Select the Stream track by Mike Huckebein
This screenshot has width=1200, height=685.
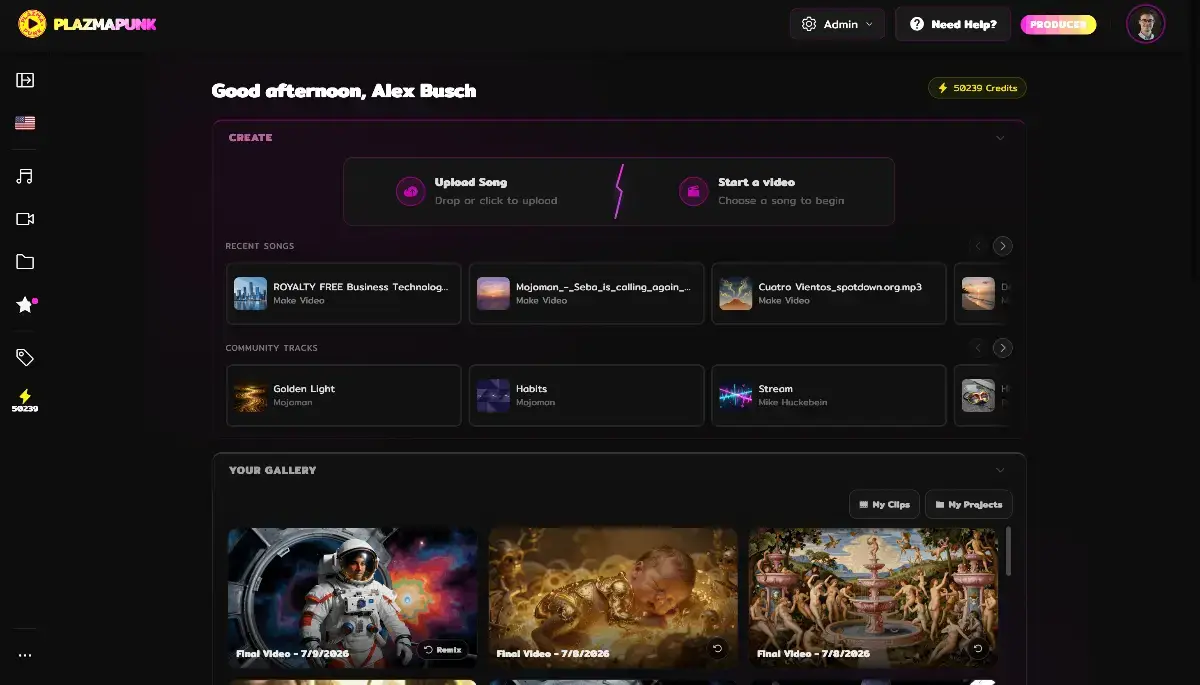[829, 395]
